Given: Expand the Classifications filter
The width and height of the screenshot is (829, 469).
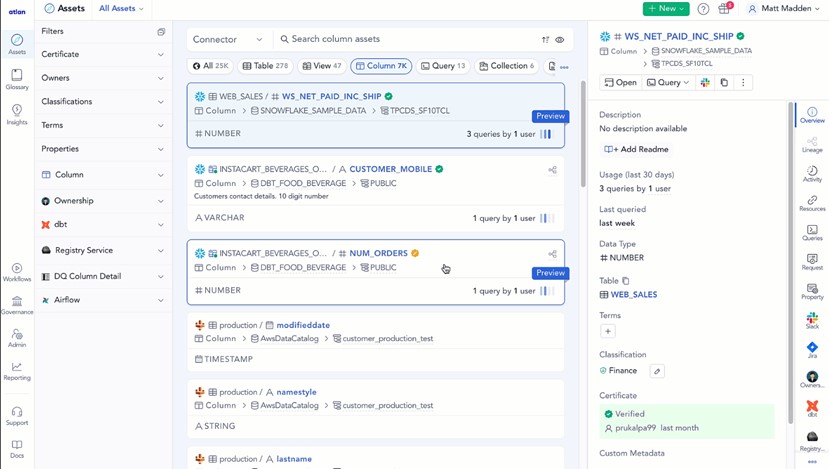Looking at the screenshot, I should 103,102.
